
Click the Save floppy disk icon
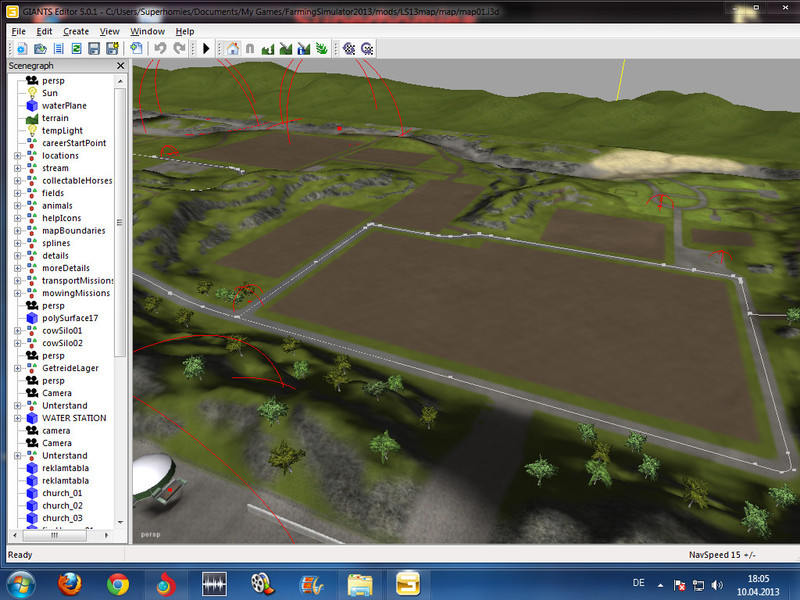(94, 48)
